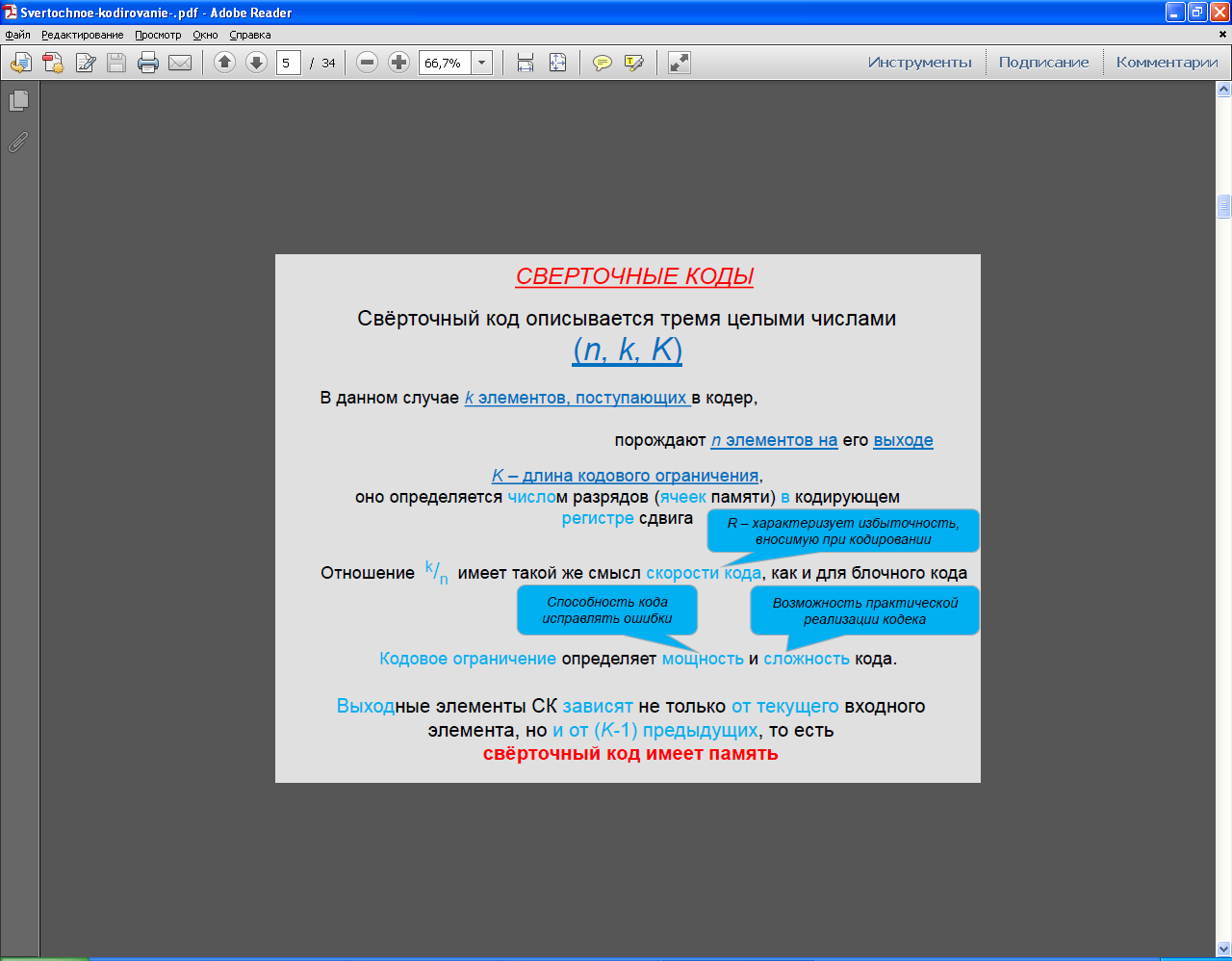Click the blue words Кодовое ограничение
This screenshot has width=1232, height=961.
468,659
